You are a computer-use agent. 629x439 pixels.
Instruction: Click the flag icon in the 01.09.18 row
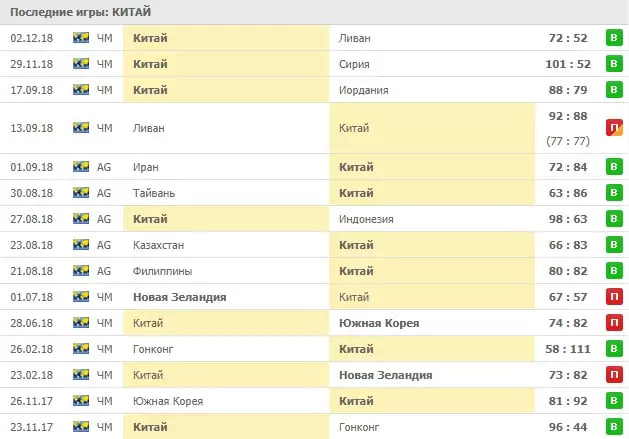click(81, 167)
